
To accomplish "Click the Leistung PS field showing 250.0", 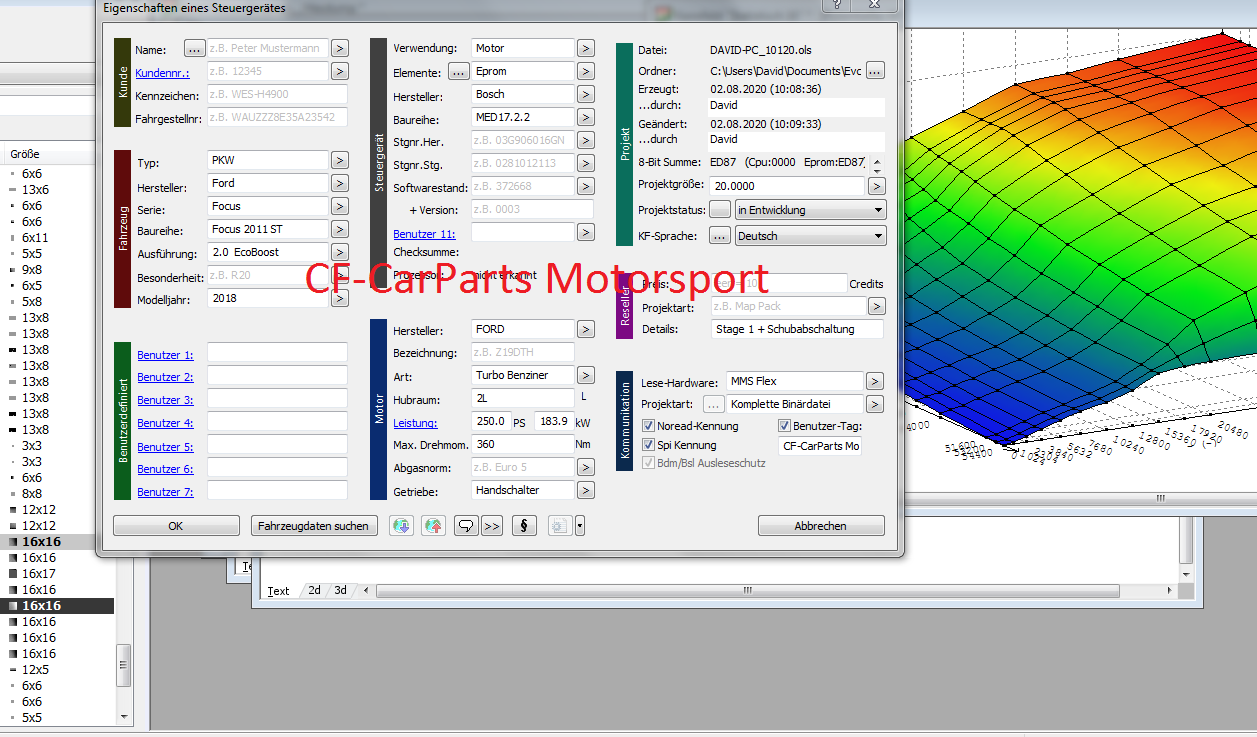I will [x=492, y=422].
